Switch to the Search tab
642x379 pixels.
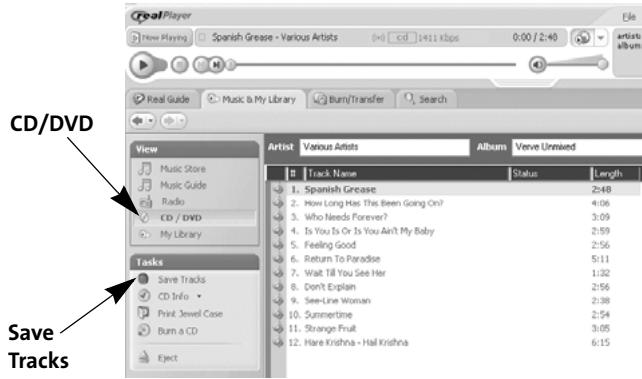tap(426, 99)
